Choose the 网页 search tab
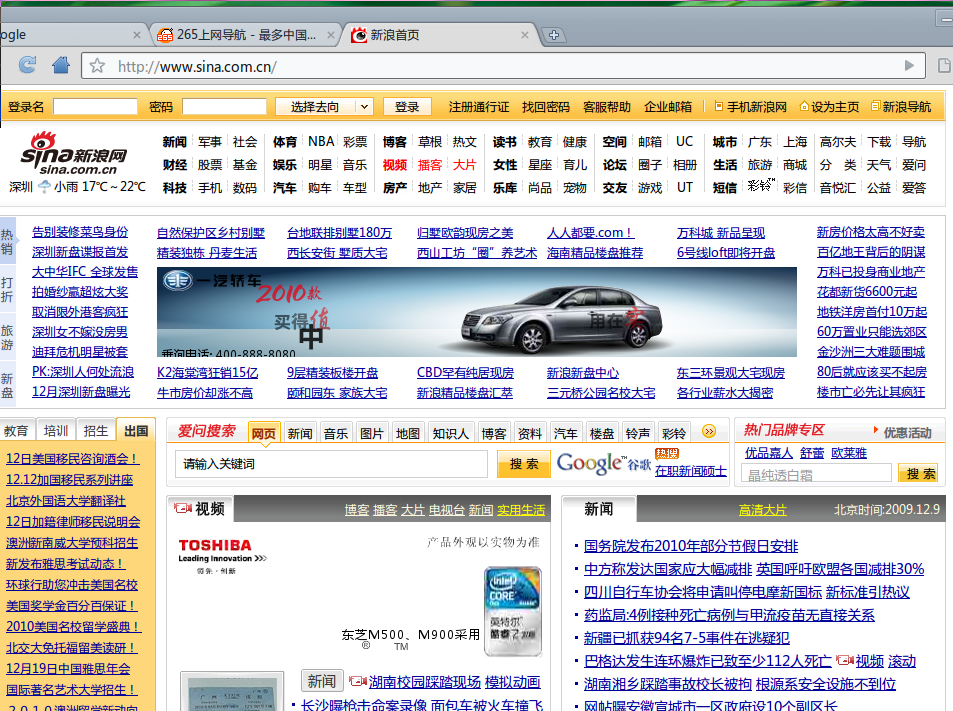Screen dimensions: 953x711 click(264, 433)
